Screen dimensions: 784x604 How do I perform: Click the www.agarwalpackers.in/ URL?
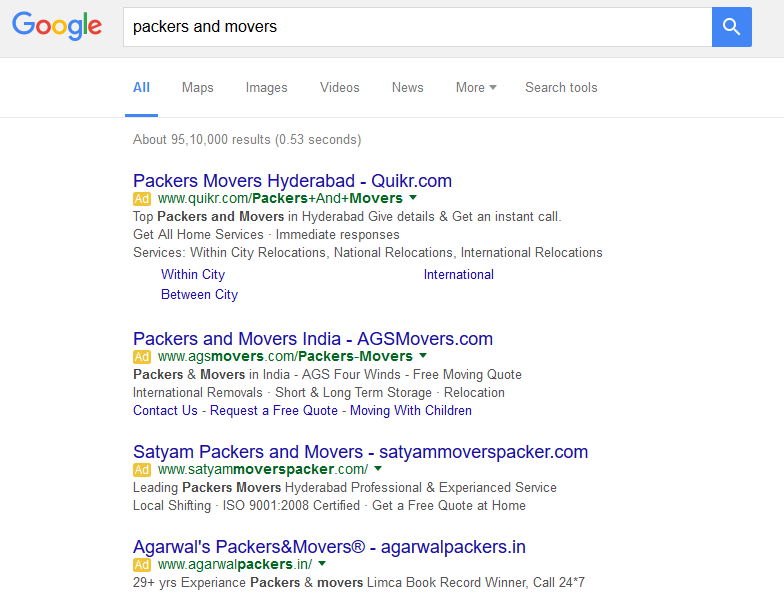(235, 564)
